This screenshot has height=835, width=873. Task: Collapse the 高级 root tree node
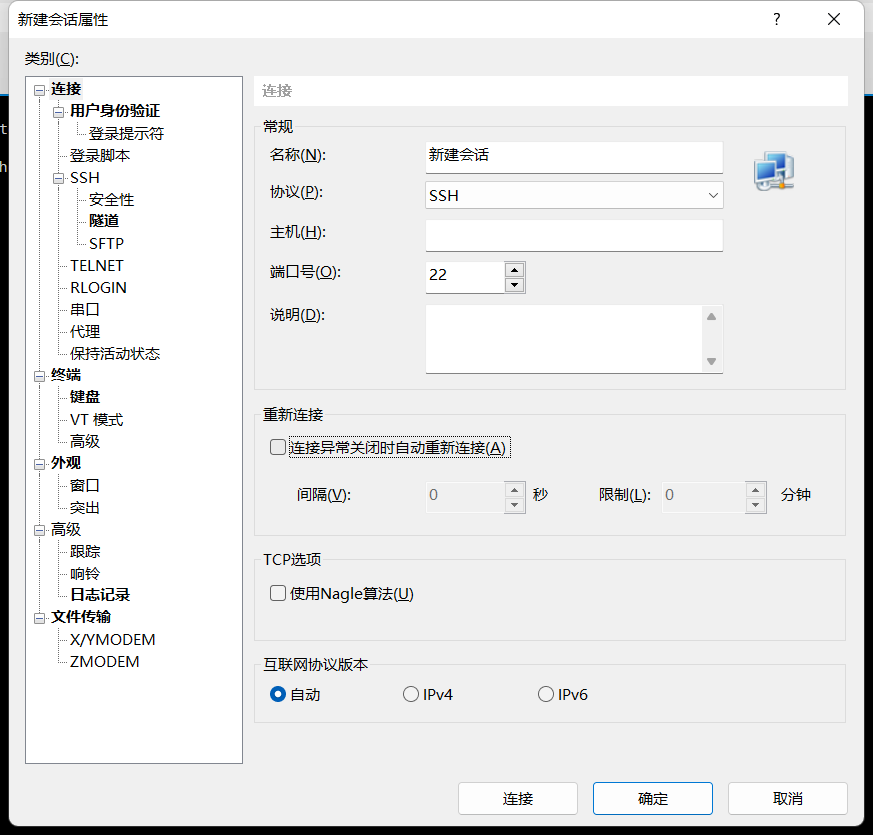click(40, 531)
